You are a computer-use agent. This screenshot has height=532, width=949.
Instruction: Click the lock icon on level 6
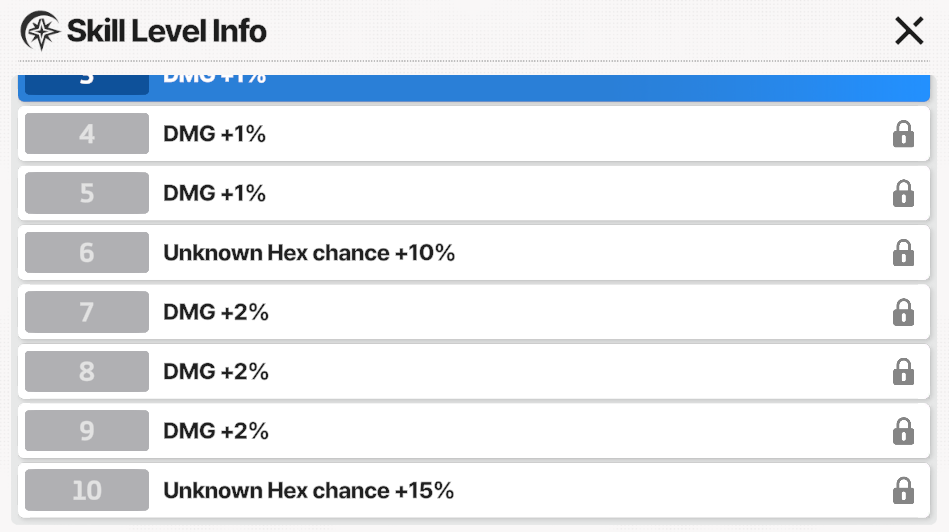pos(903,252)
